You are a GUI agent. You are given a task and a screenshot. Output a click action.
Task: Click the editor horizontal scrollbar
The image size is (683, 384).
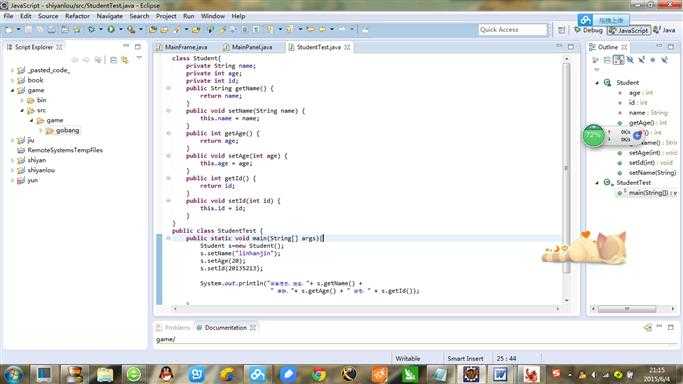pos(366,308)
